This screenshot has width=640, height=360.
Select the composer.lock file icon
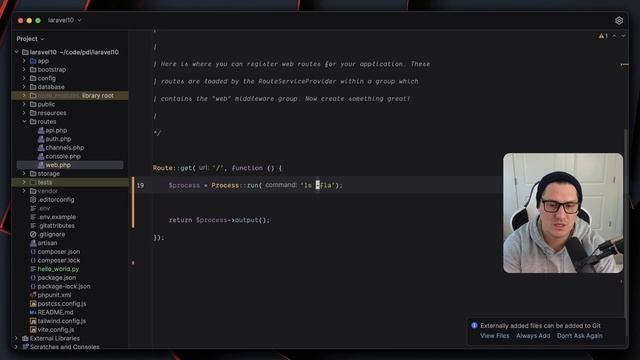pyautogui.click(x=33, y=260)
